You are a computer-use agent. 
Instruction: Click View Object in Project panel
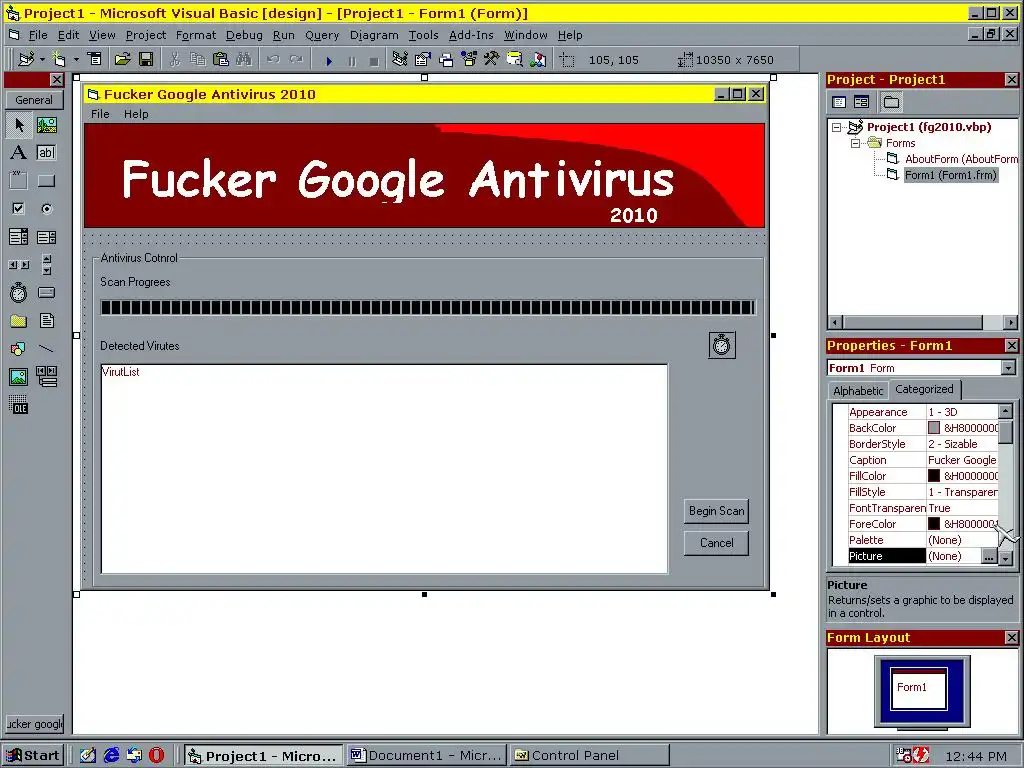tap(861, 102)
